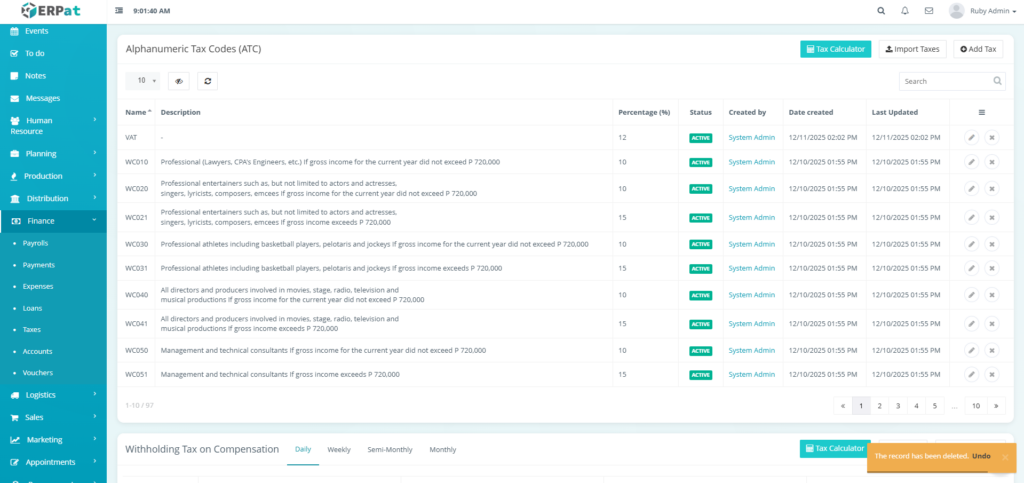Click the refresh icon above the table
Viewport: 1024px width, 483px height.
tap(207, 81)
